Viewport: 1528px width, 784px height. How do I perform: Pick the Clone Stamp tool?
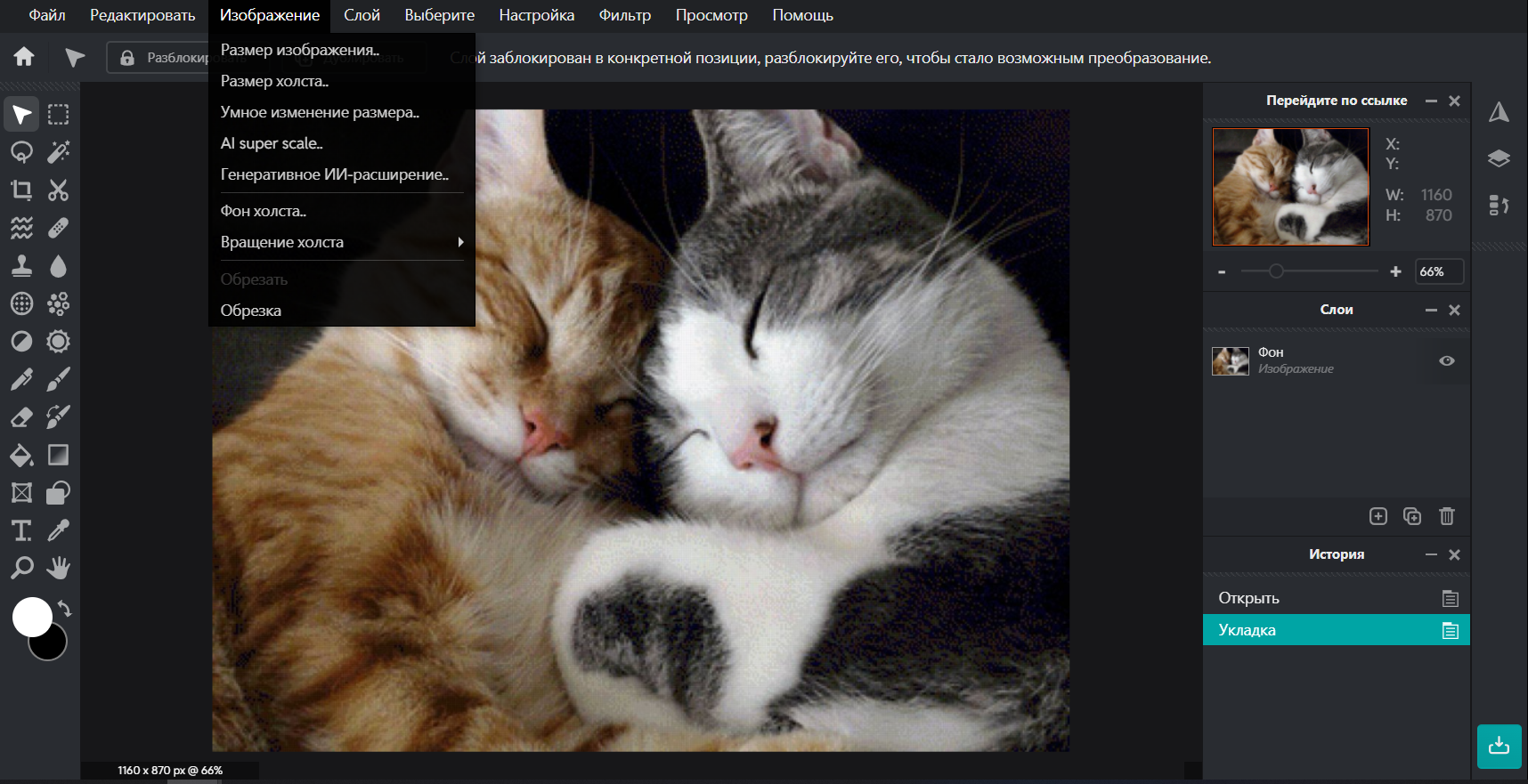(x=21, y=266)
